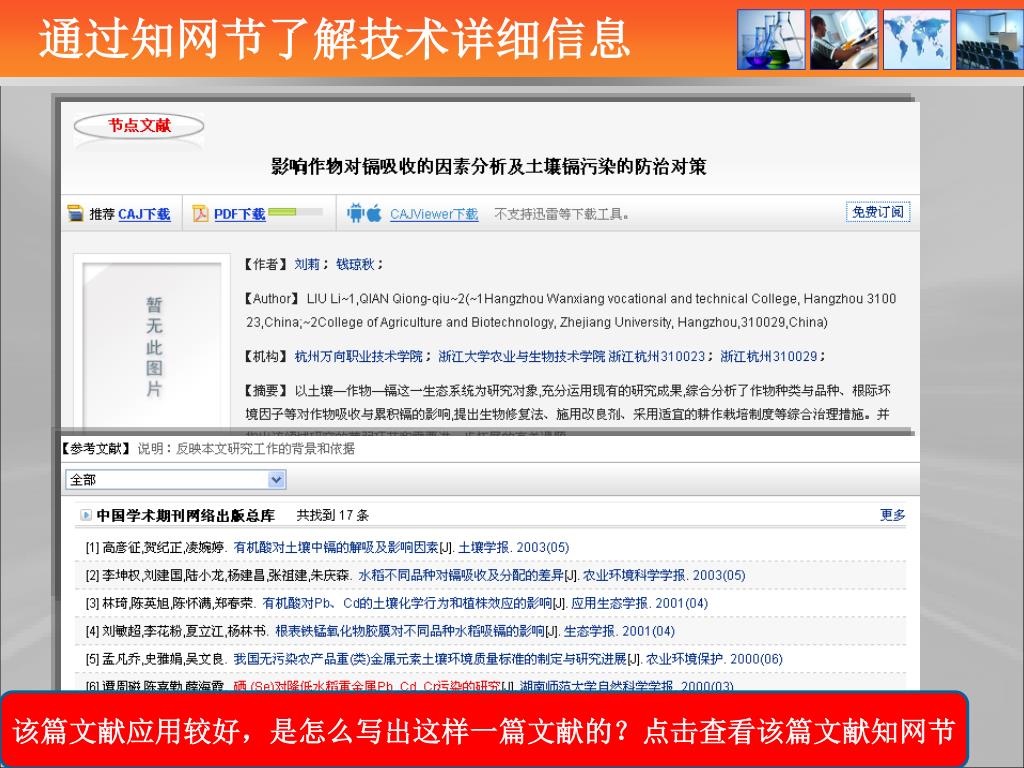Screen dimensions: 1024x768
Task: Click the CAJ download document icon
Action: (76, 214)
